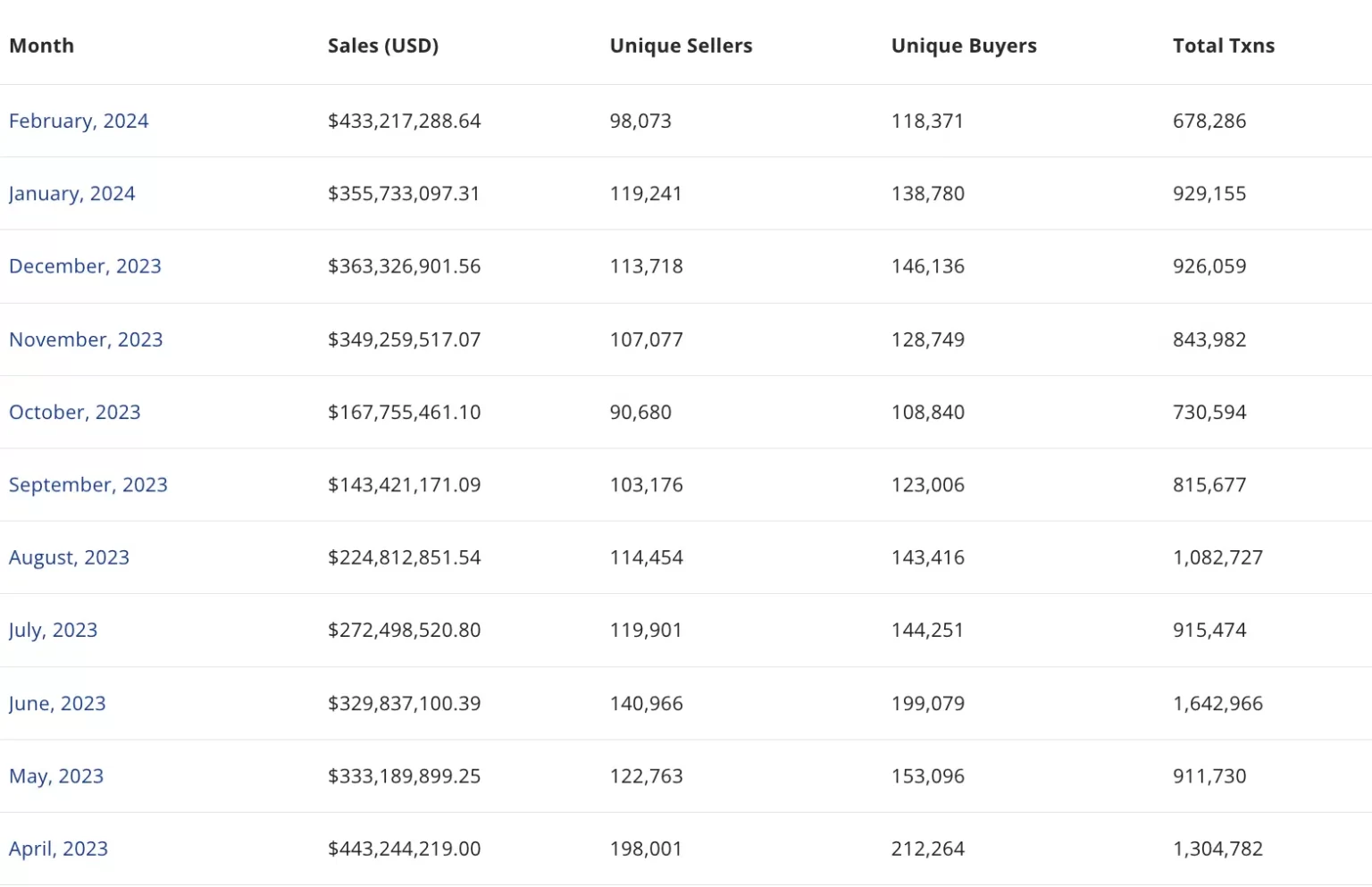Screen dimensions: 1372x887
Task: Open the February, 2024 month link
Action: click(79, 121)
